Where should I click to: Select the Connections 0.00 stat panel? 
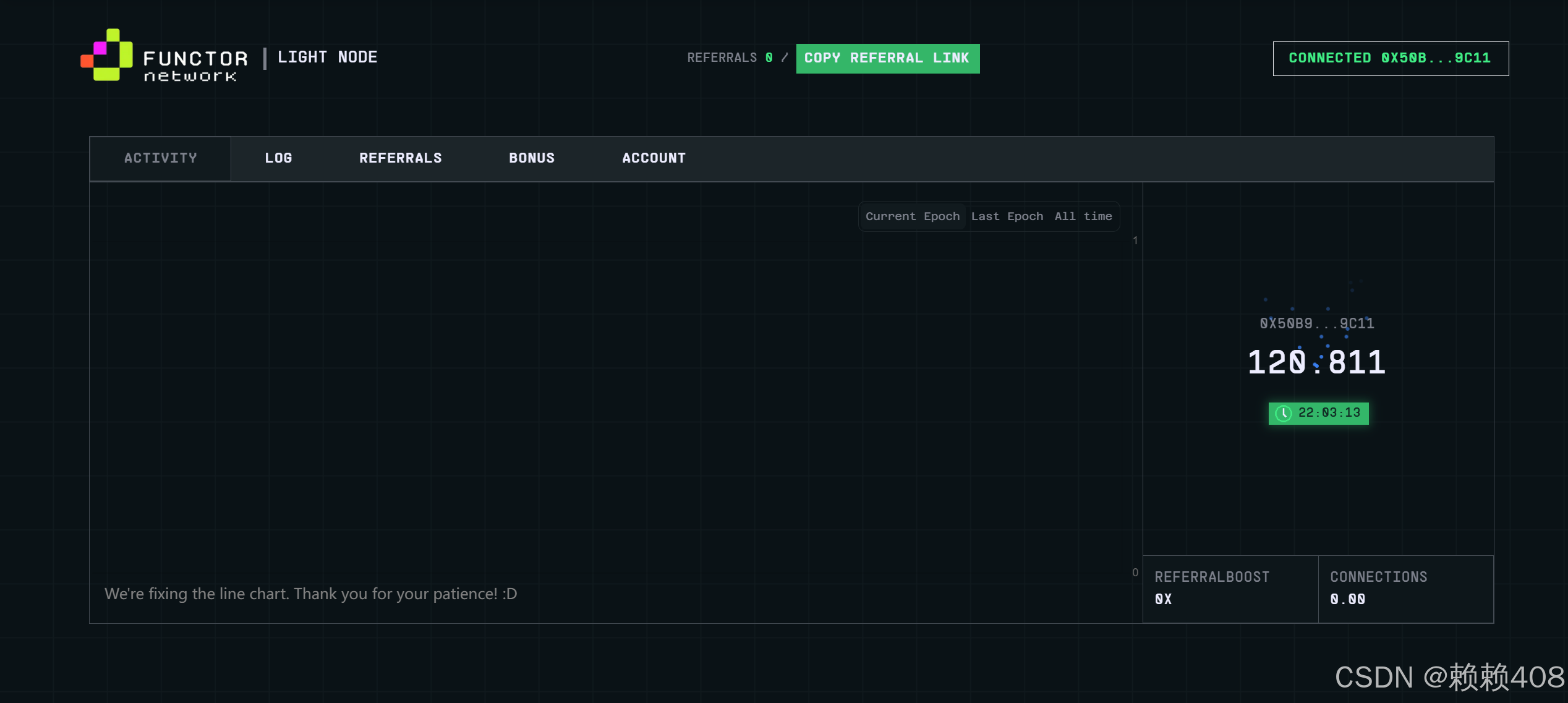pos(1405,588)
